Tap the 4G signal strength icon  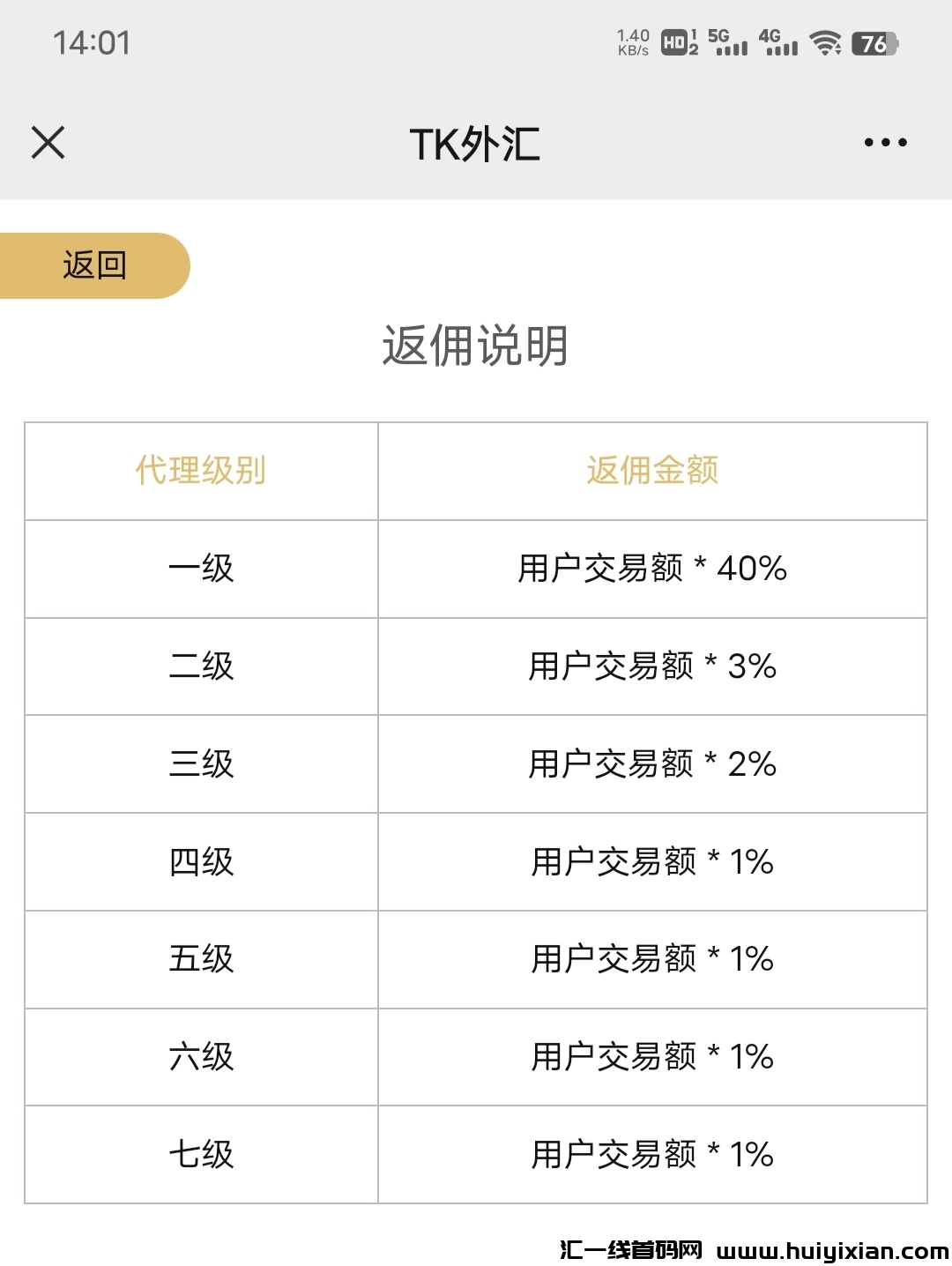(777, 42)
